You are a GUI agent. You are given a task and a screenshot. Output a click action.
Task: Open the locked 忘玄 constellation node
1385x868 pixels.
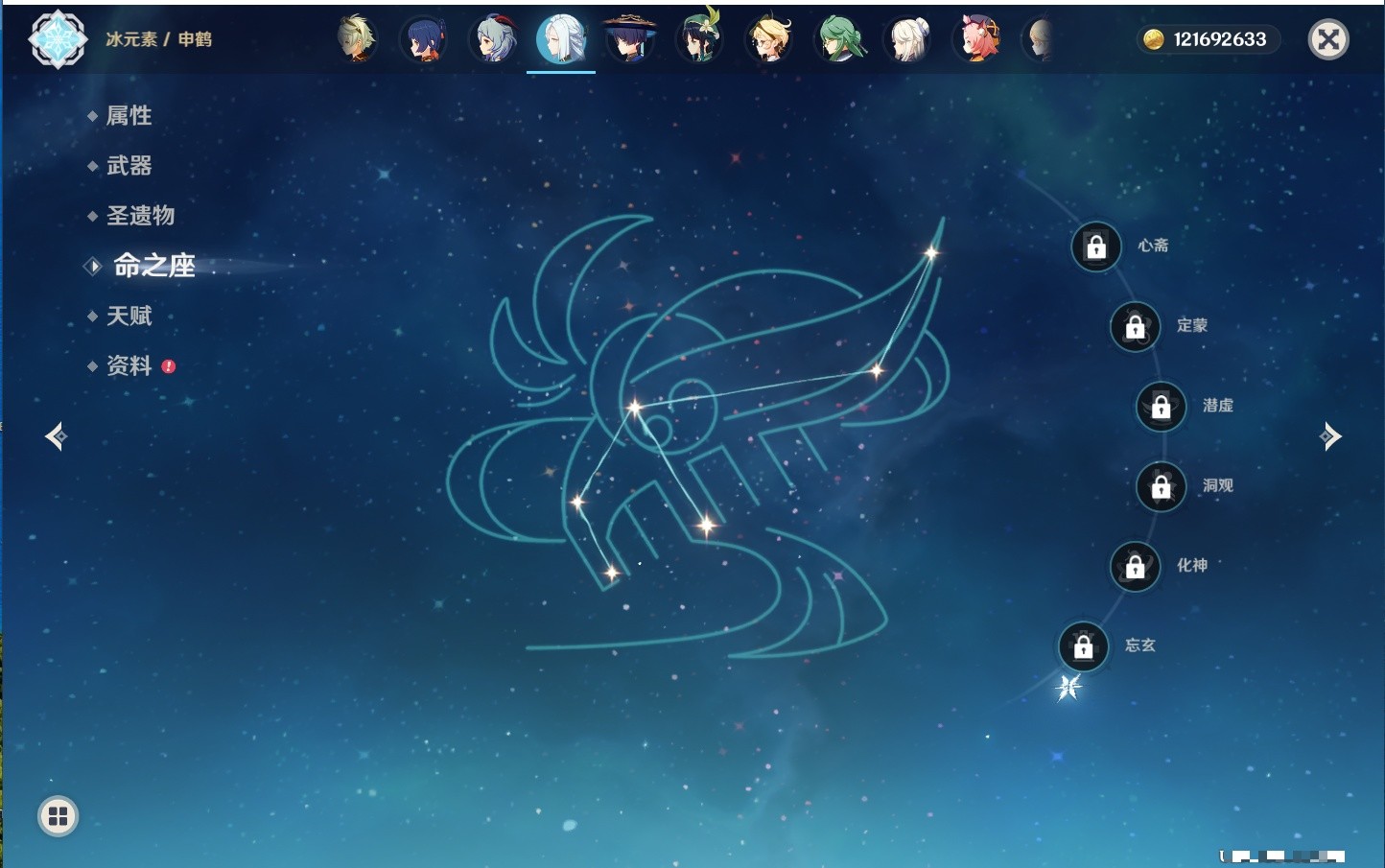pyautogui.click(x=1083, y=646)
